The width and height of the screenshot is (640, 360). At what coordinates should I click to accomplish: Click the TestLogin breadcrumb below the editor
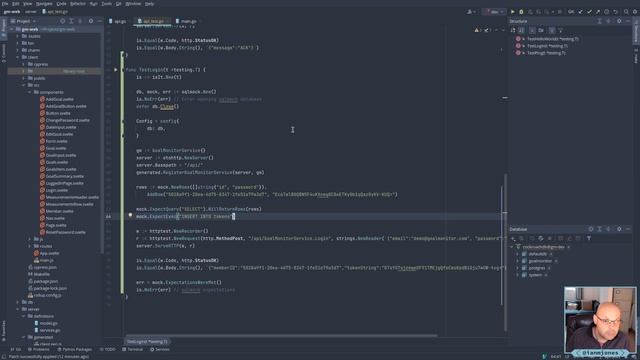(147, 342)
